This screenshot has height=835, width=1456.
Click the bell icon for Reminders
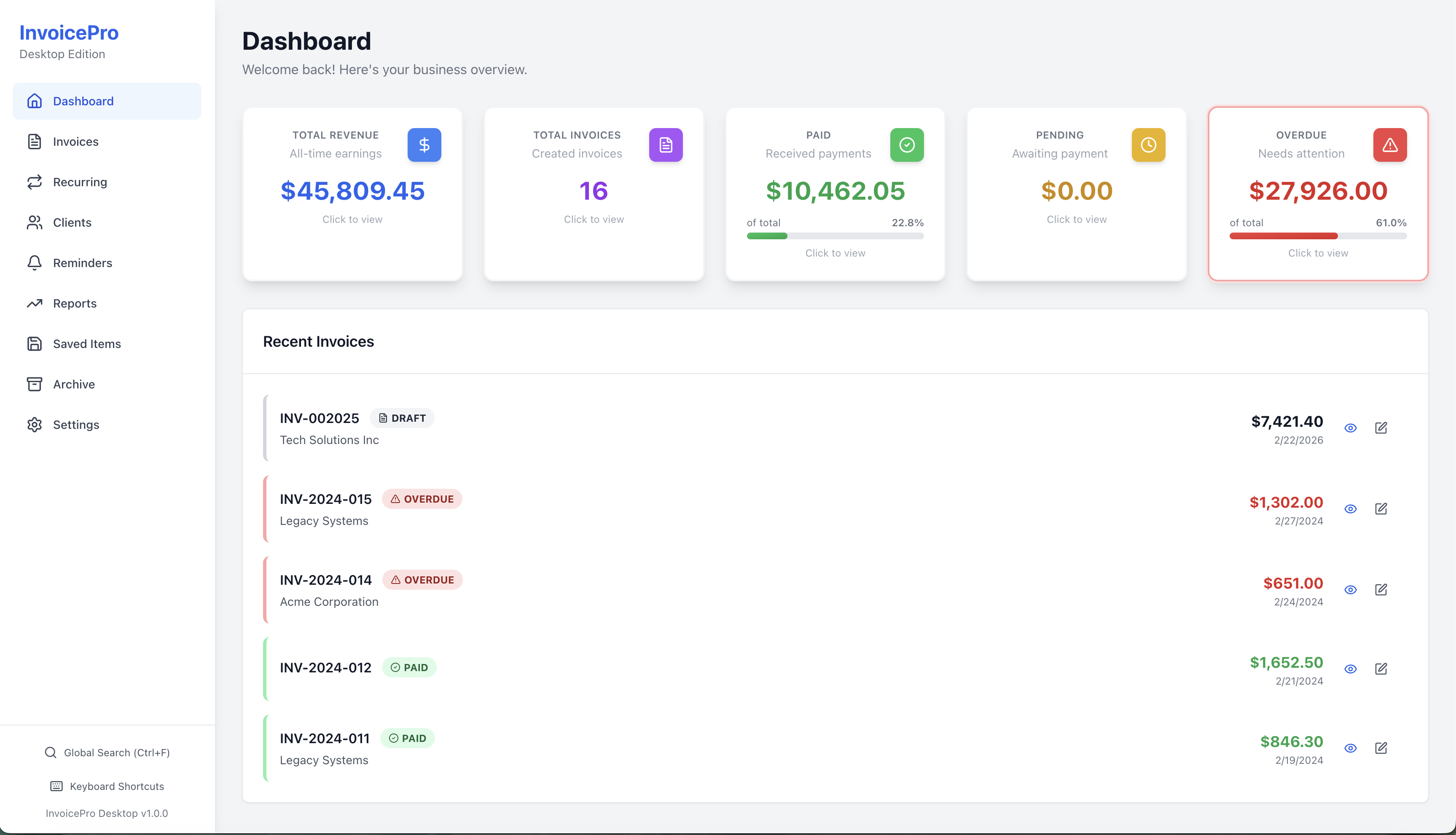[34, 262]
